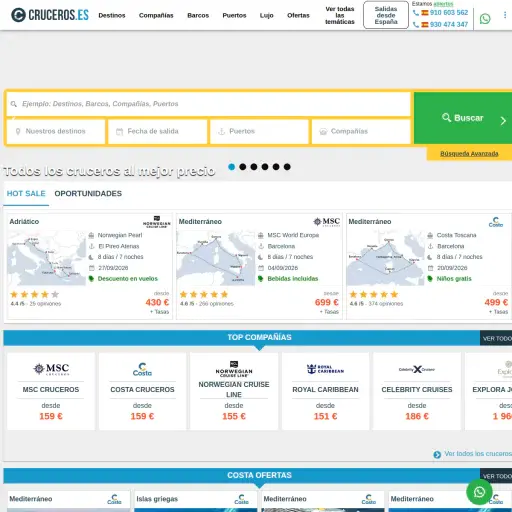Click Salidas desde España button
This screenshot has height=512, width=512.
pos(386,15)
